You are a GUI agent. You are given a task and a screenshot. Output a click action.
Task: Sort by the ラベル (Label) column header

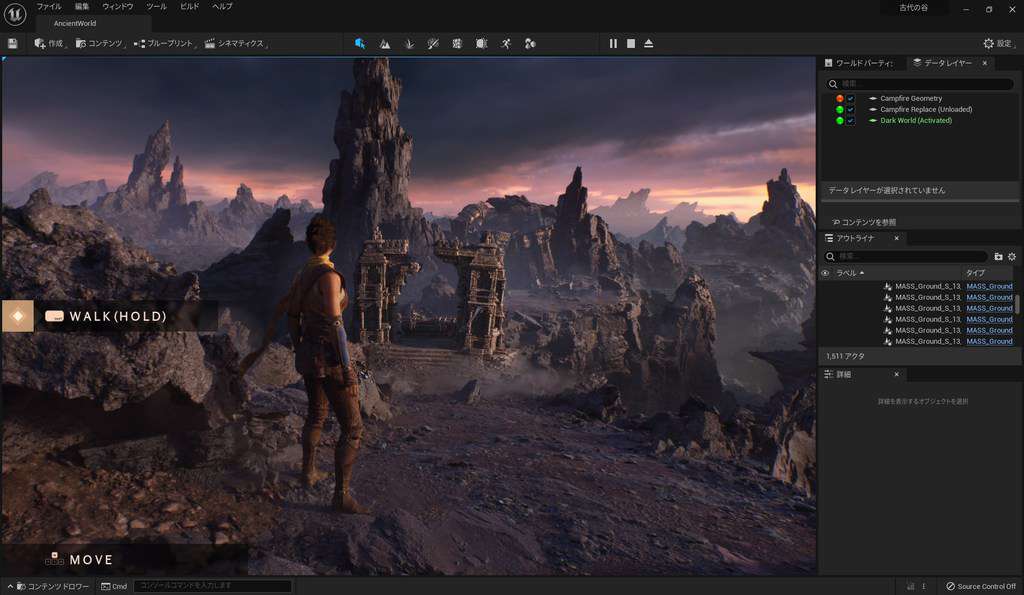coord(850,273)
